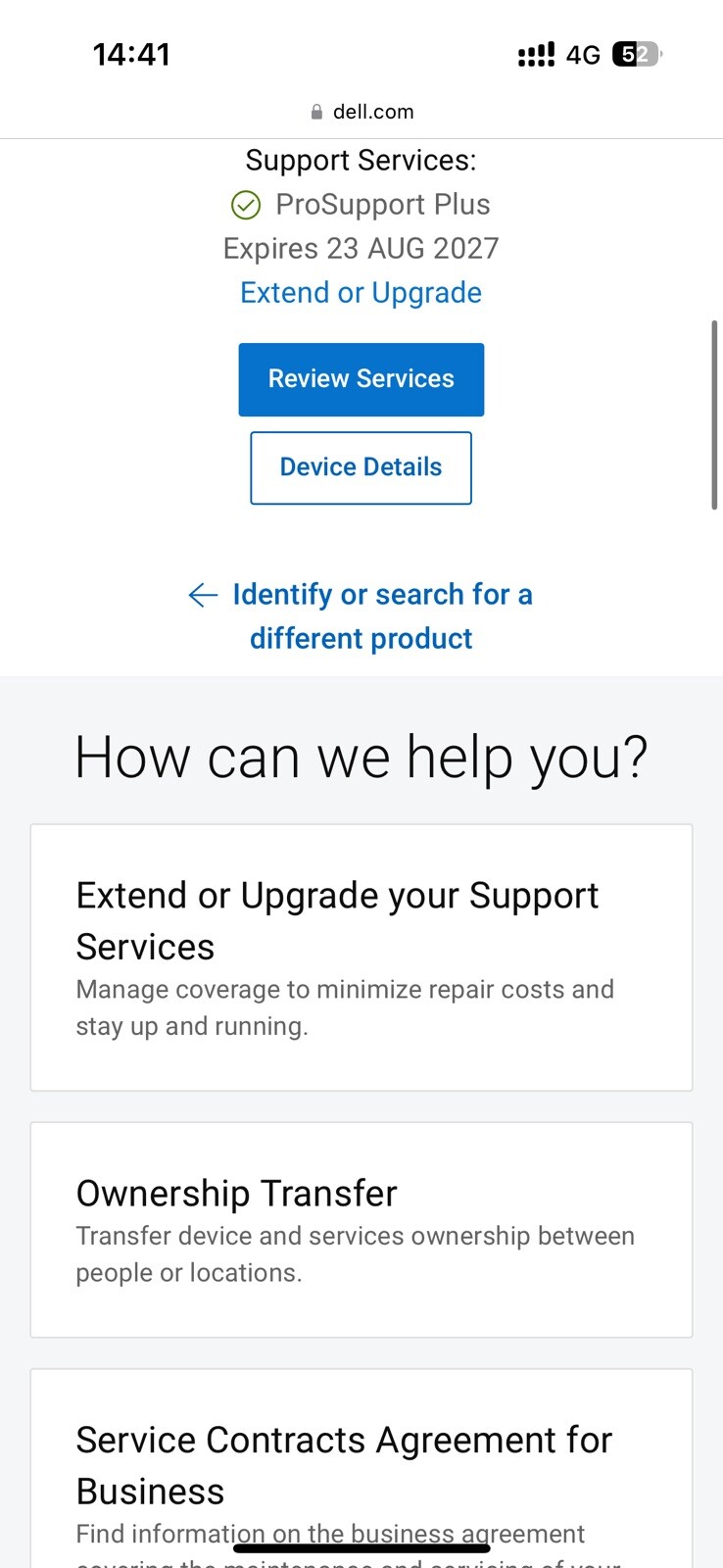
Task: Open Service Contracts Agreement for Business card
Action: 361,1468
